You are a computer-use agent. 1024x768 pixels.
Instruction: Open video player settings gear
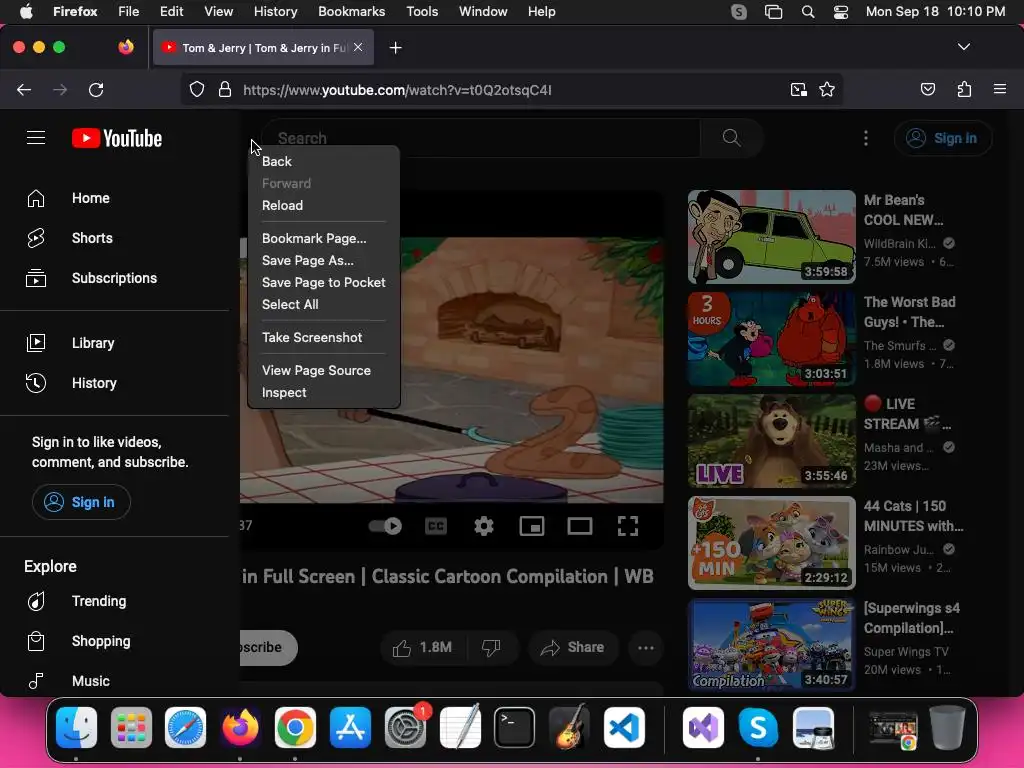484,526
